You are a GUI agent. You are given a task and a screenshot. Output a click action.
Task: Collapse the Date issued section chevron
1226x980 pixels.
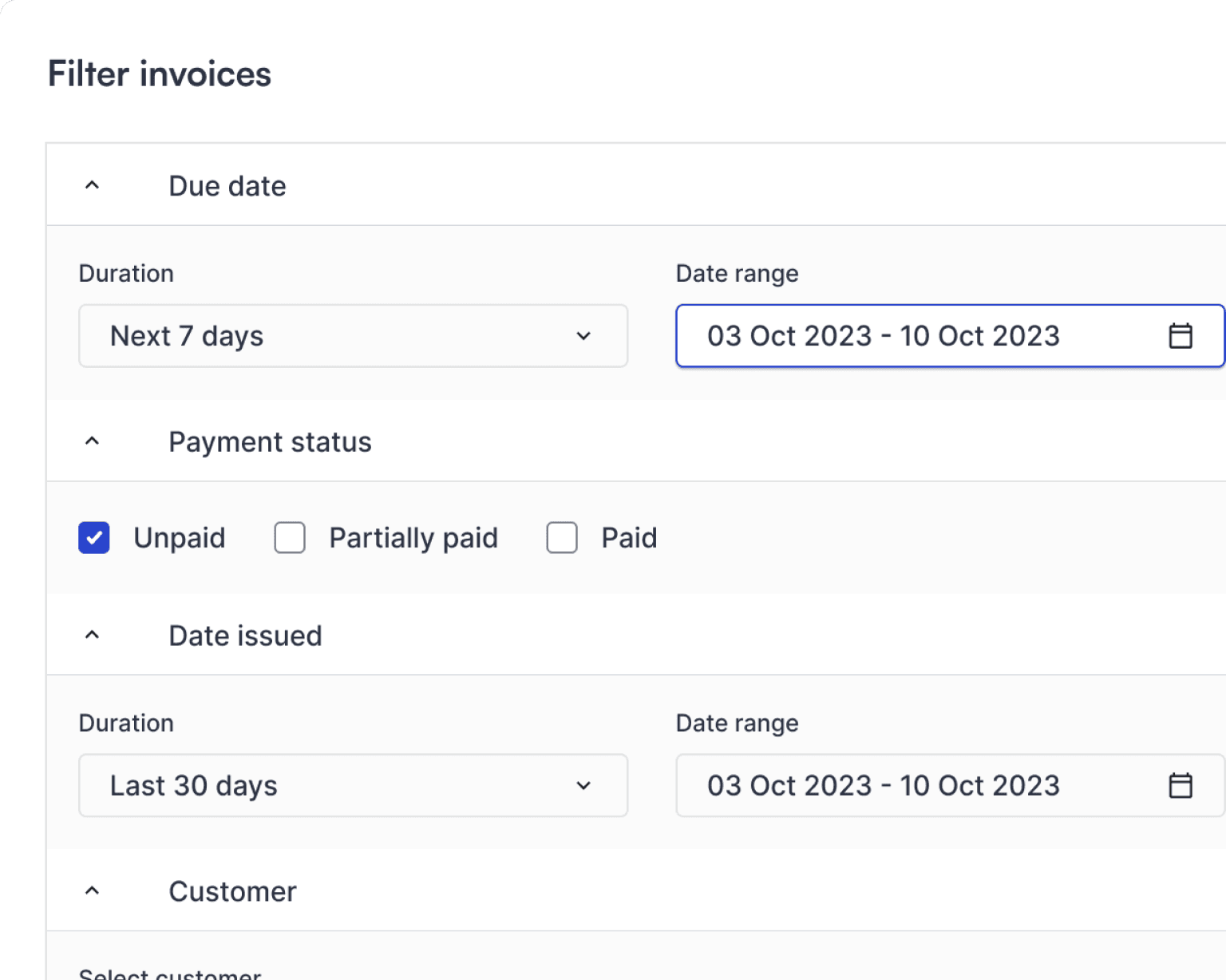click(93, 635)
